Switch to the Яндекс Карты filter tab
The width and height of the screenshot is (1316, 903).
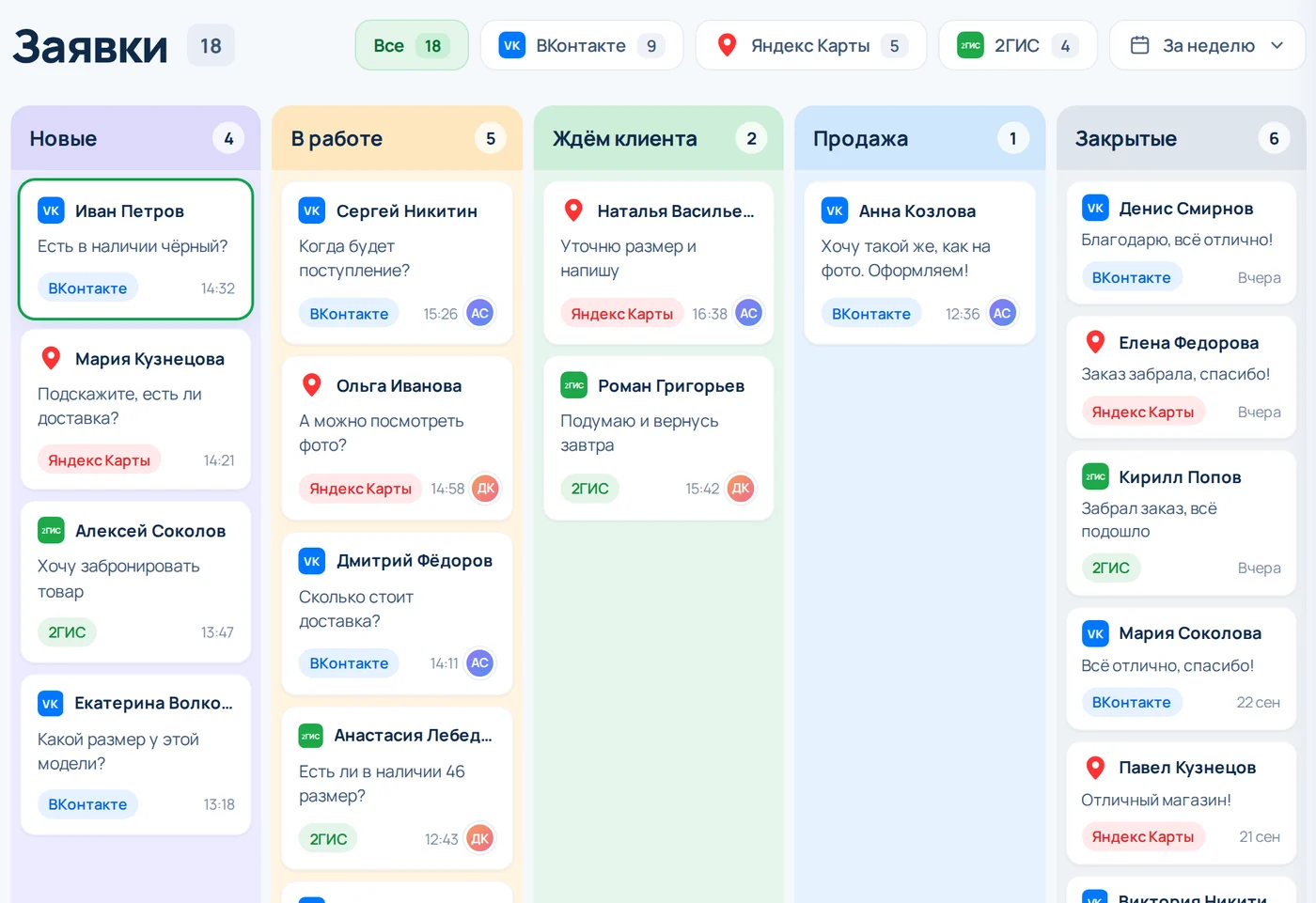[x=811, y=45]
